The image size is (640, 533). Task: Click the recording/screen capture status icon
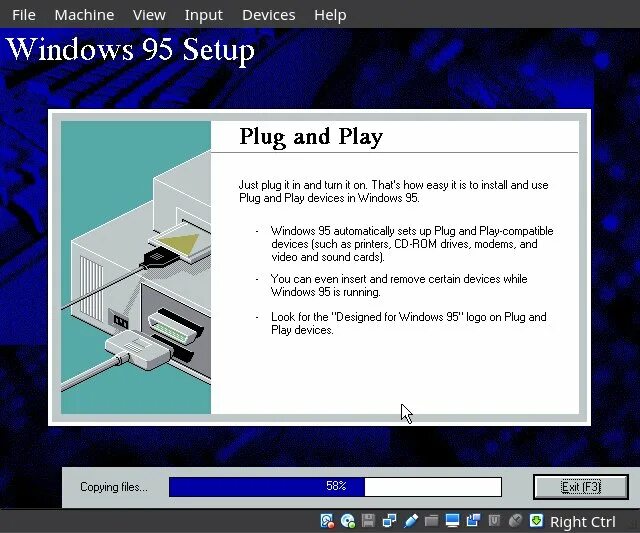[473, 521]
